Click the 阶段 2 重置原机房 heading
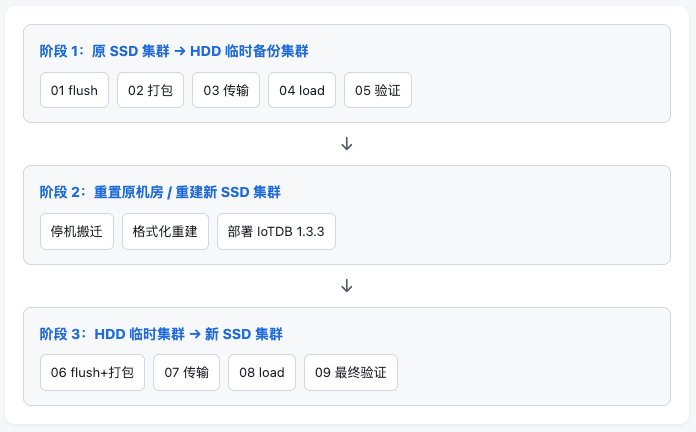This screenshot has height=432, width=696. pyautogui.click(x=160, y=192)
